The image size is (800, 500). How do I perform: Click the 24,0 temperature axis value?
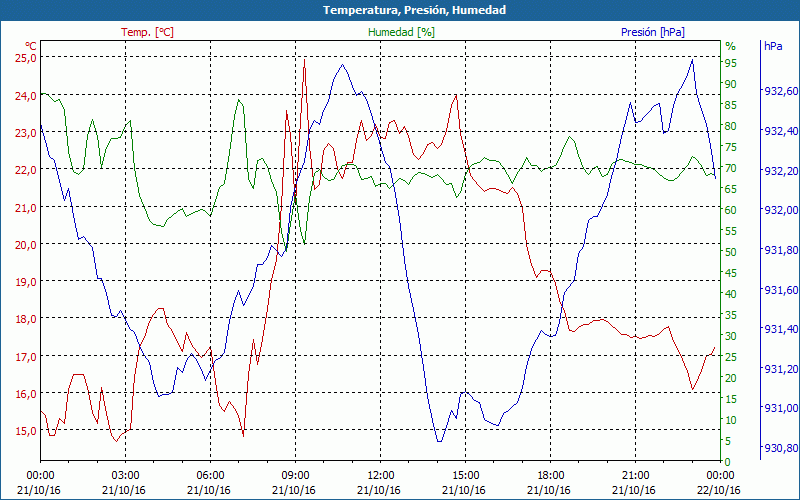point(26,95)
